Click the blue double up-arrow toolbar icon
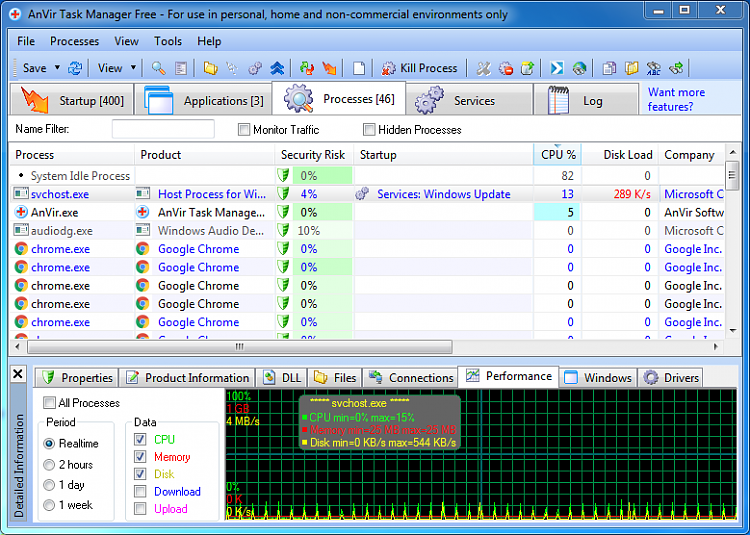This screenshot has width=750, height=535. tap(277, 68)
